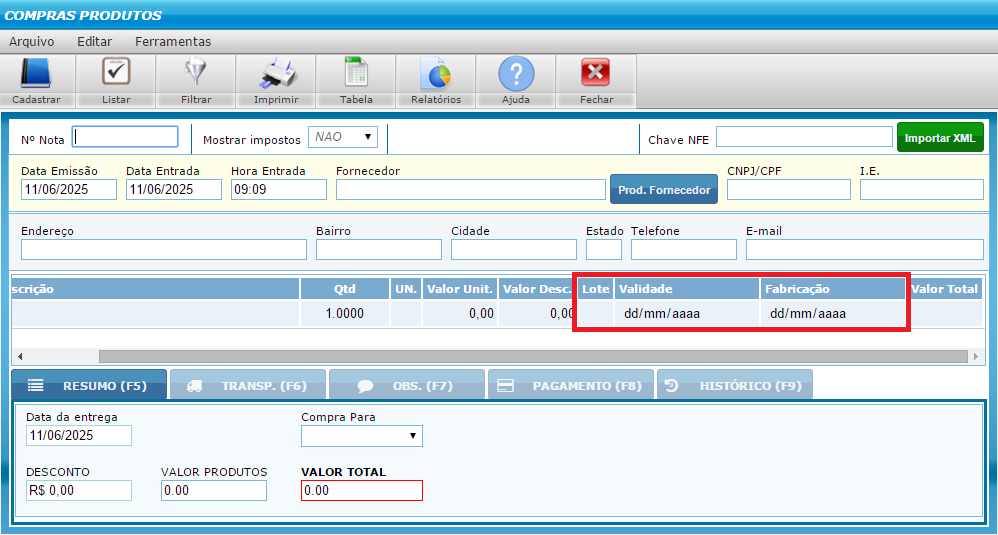Open the Relatórios chart icon
Screen dimensions: 998x535
436,74
